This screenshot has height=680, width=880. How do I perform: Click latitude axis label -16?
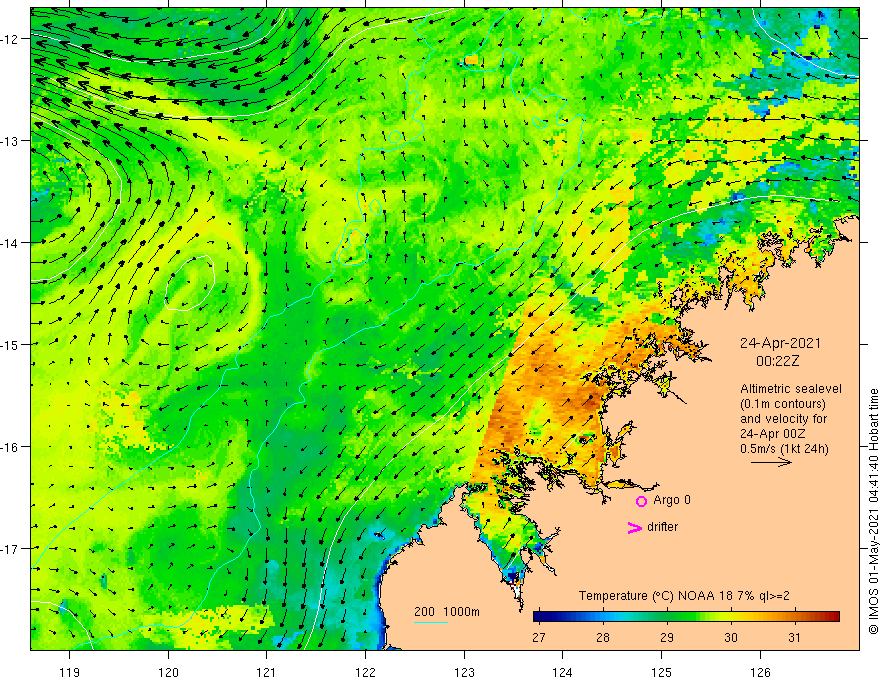[x=11, y=447]
